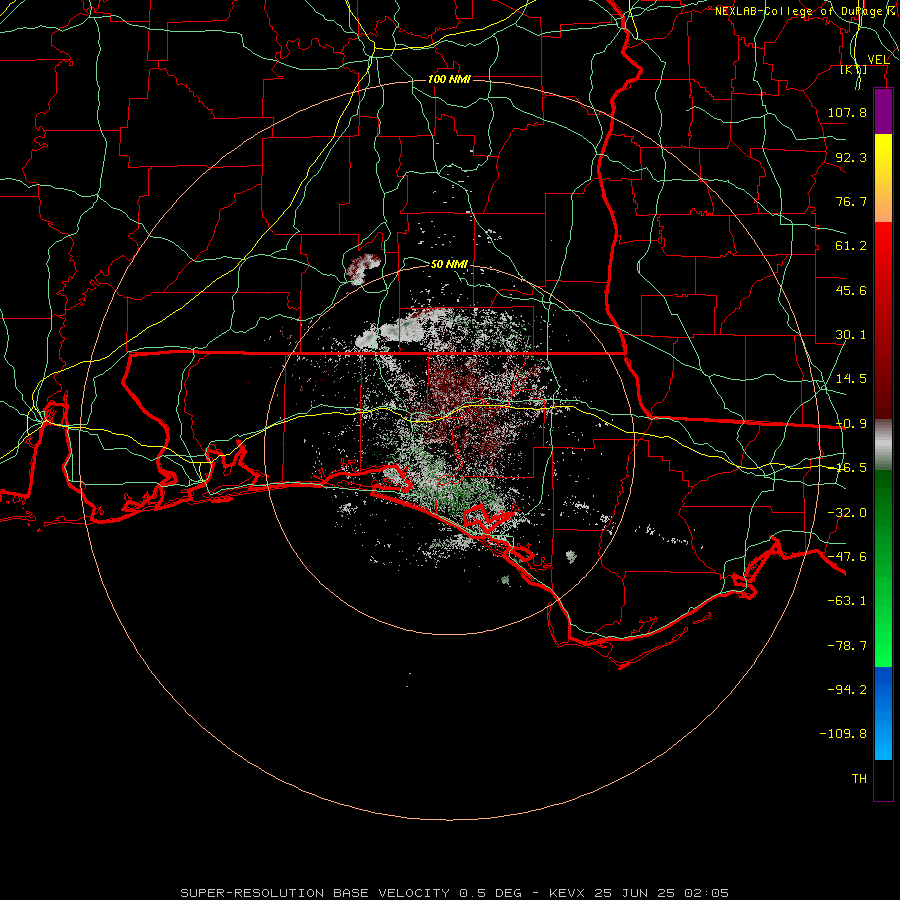This screenshot has height=900, width=900.
Task: Click the Super-Resolution Base Velocity caption text
Action: [455, 893]
